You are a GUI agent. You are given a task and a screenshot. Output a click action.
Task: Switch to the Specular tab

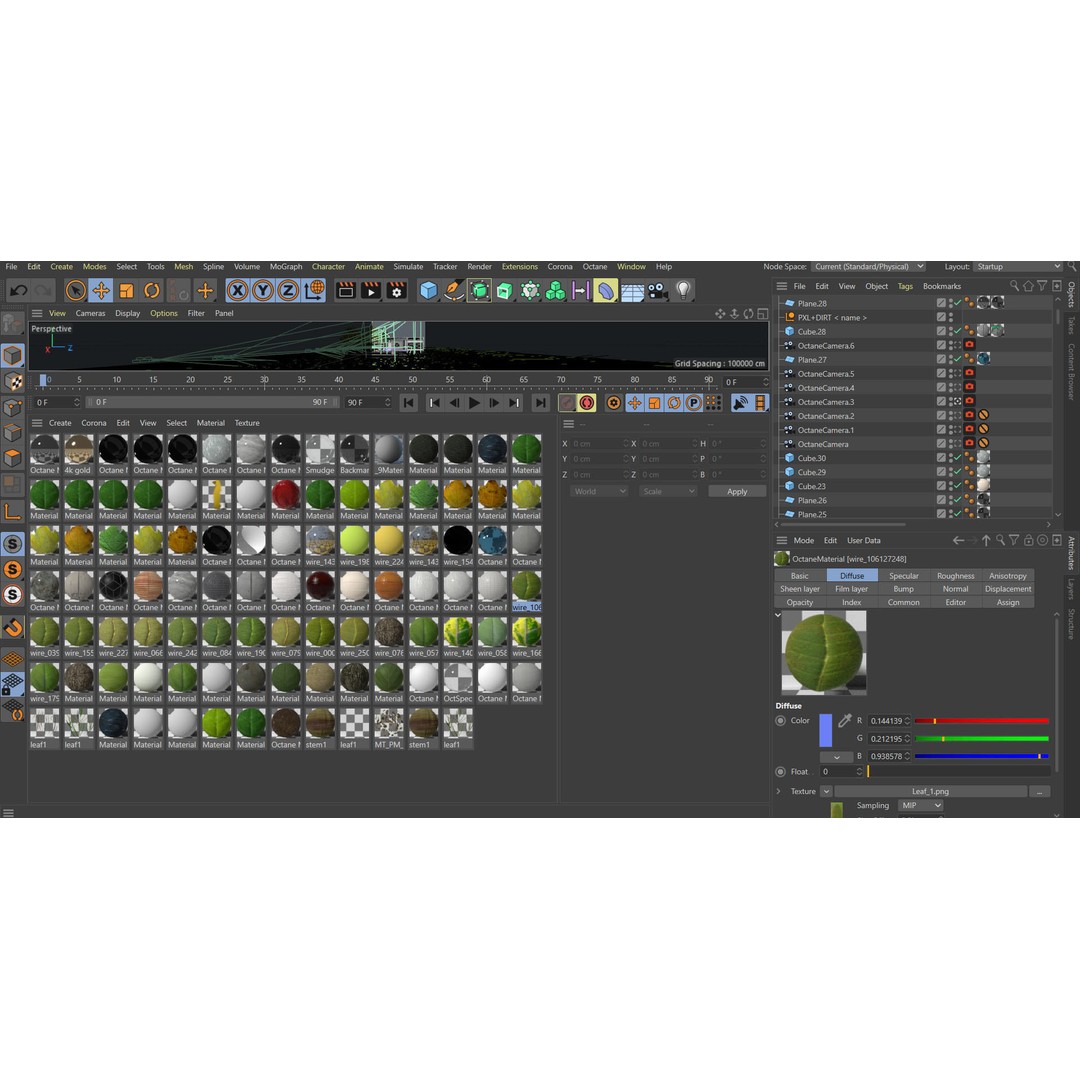pyautogui.click(x=903, y=576)
